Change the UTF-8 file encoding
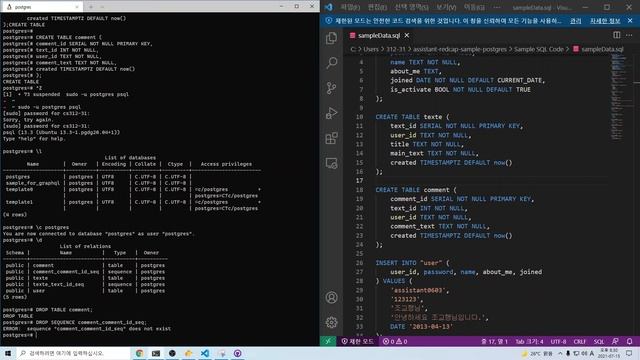This screenshot has width=640, height=360. (558, 341)
